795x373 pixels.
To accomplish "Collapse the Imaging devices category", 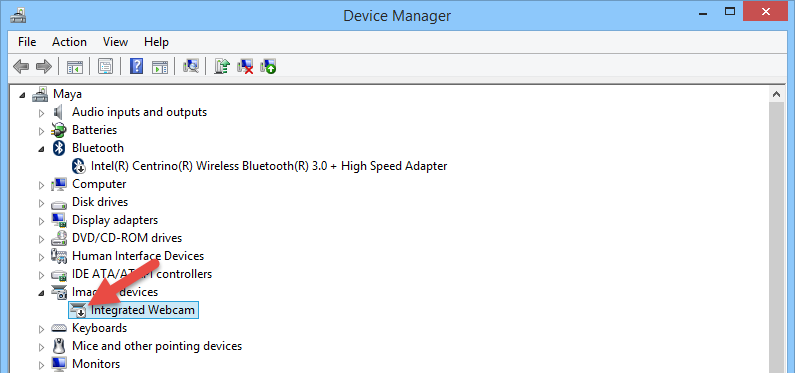I will [42, 292].
